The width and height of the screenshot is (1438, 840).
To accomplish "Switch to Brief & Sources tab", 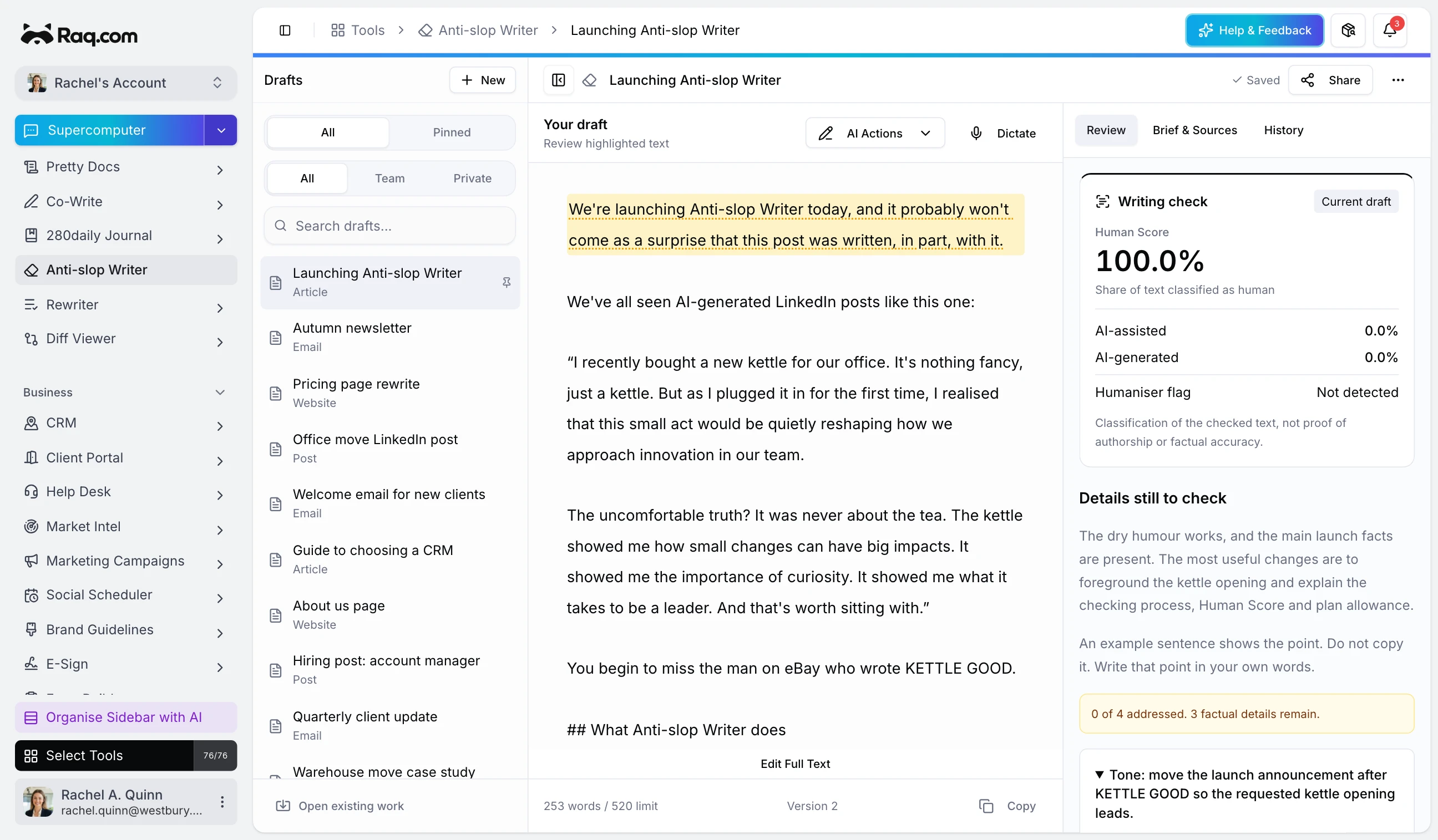I will tap(1194, 130).
